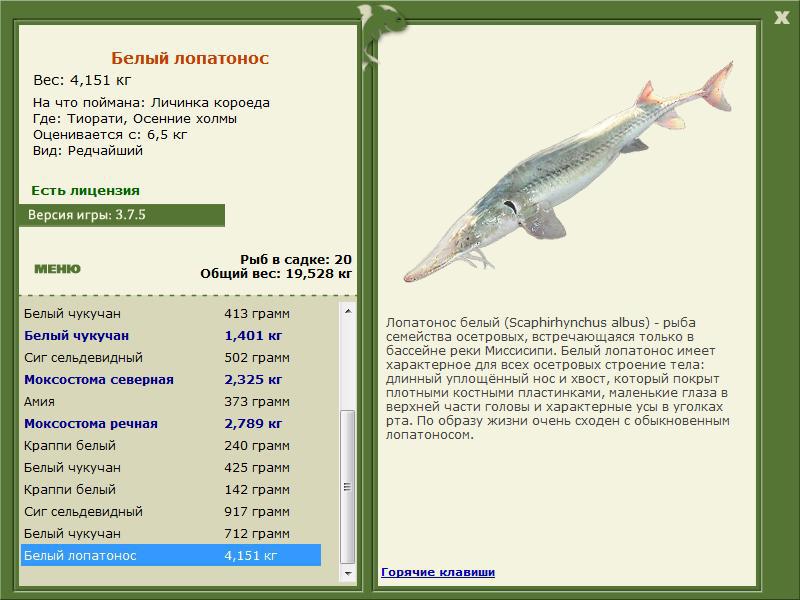Click Оценивается с: 6,5 кг line

tap(110, 135)
